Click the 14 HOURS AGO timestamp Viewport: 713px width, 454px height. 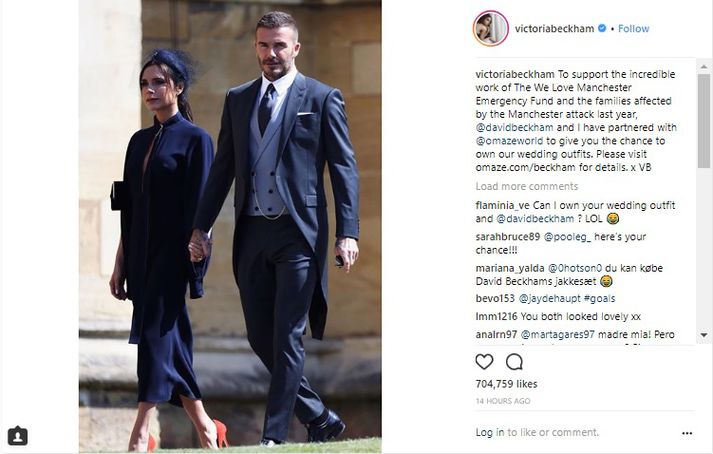point(503,401)
